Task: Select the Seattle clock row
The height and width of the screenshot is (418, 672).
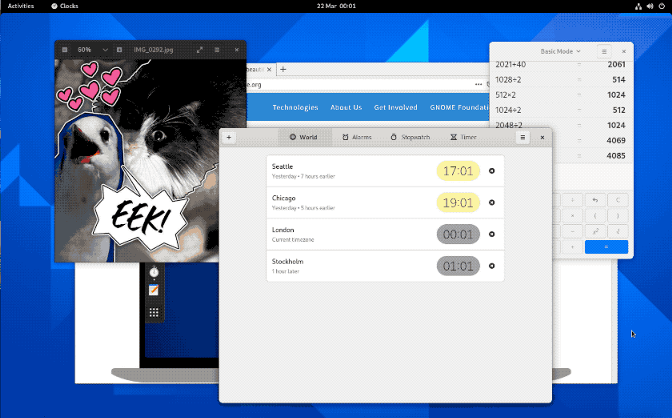Action: pyautogui.click(x=385, y=171)
